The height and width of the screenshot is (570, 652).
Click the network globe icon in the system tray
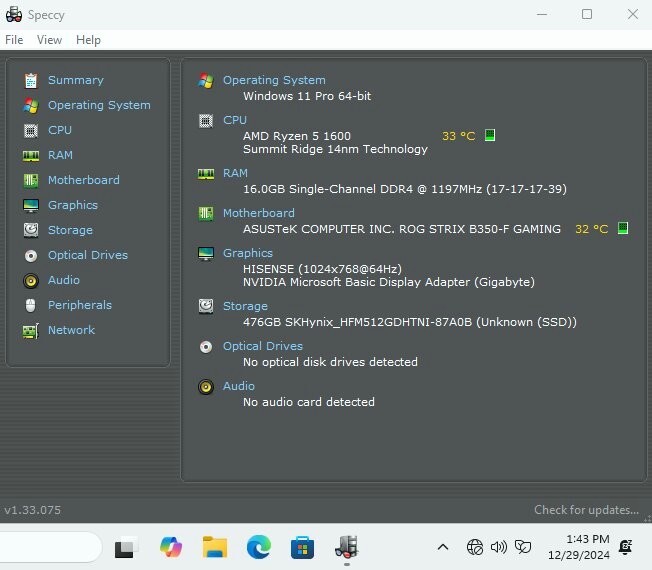pos(474,547)
